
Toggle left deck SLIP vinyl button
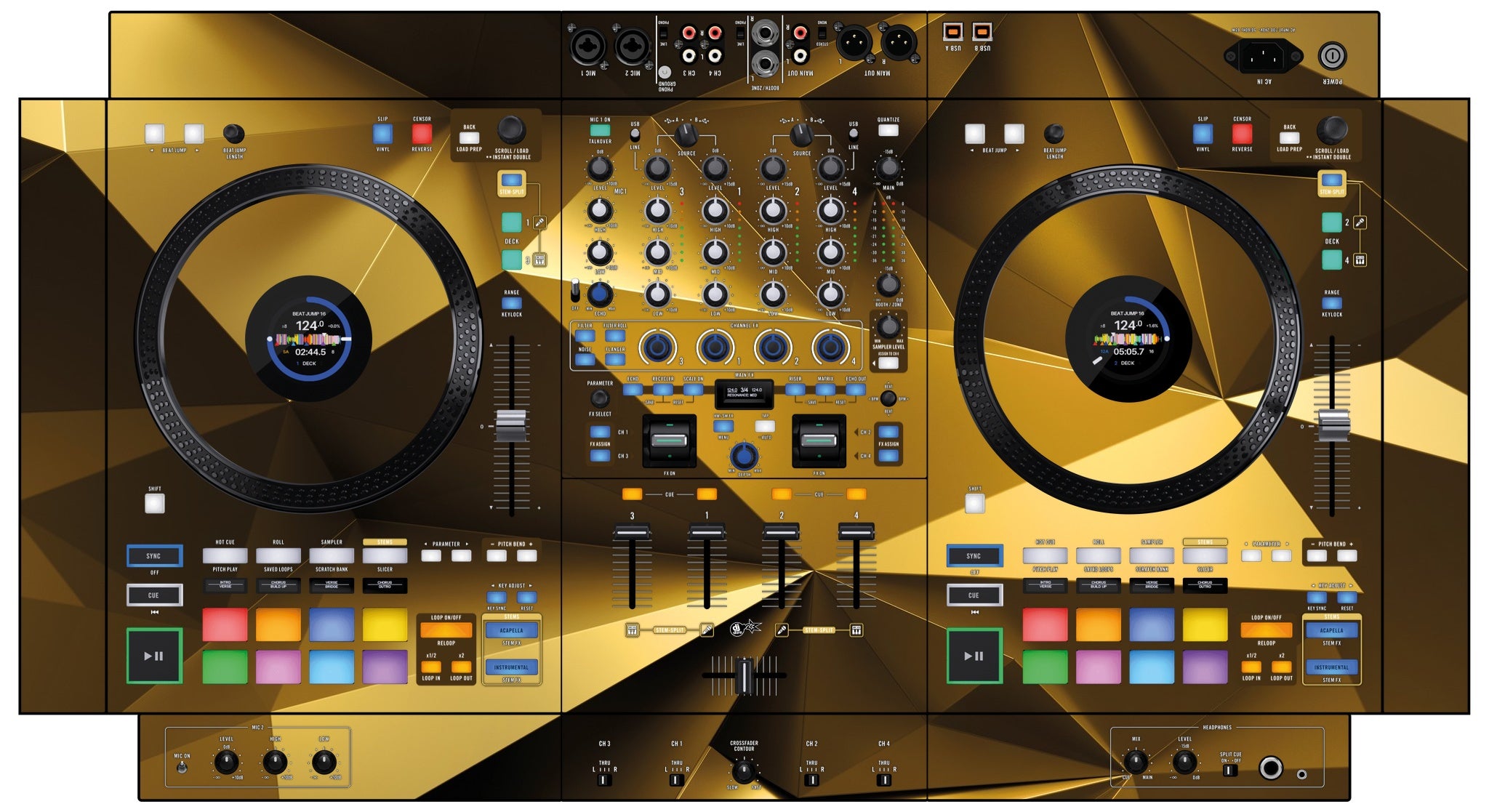[x=382, y=134]
